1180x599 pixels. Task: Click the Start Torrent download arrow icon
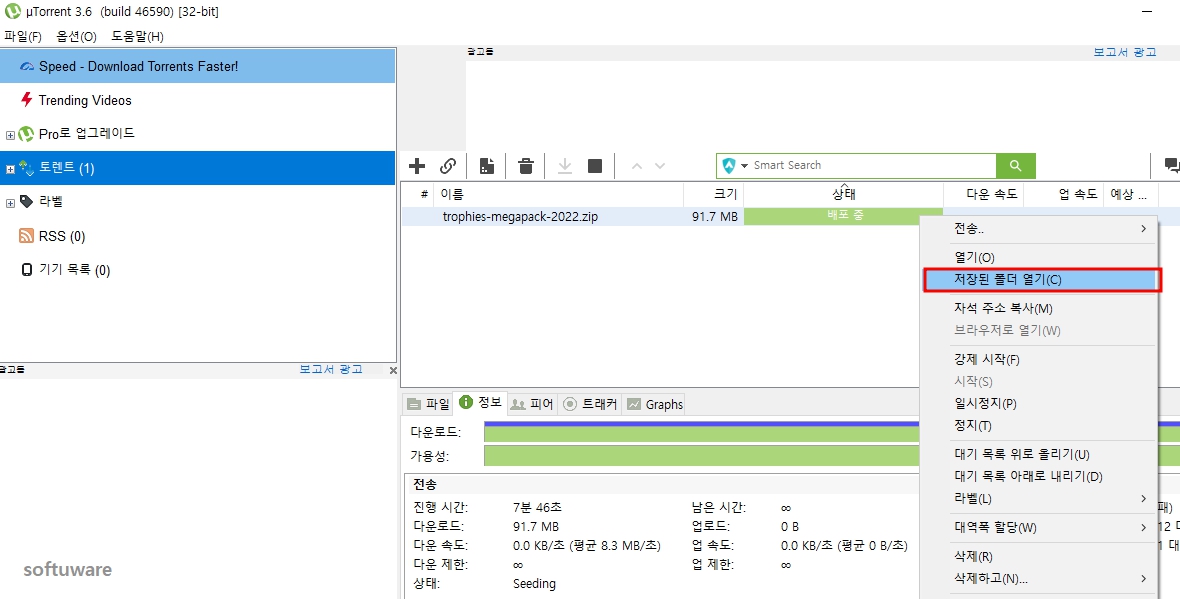(564, 166)
